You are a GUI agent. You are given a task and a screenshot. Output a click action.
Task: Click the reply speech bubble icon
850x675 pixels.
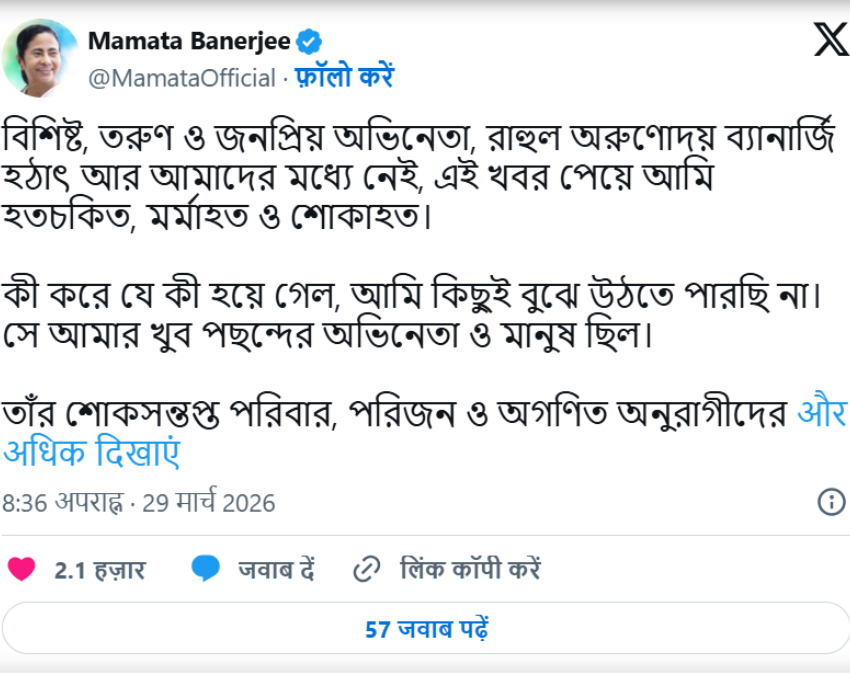[x=206, y=570]
